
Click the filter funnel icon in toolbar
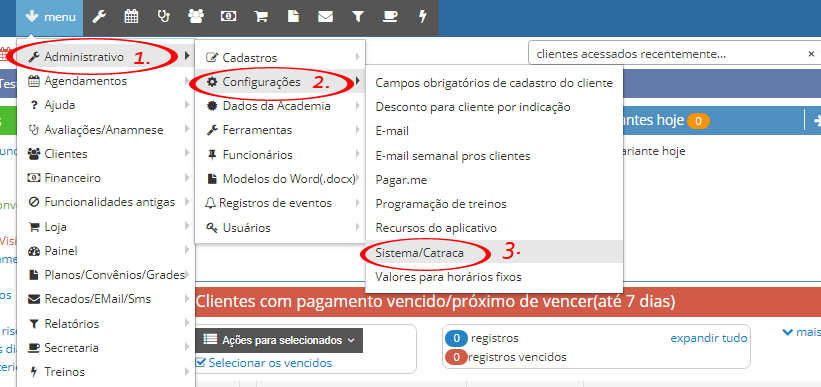pos(358,17)
